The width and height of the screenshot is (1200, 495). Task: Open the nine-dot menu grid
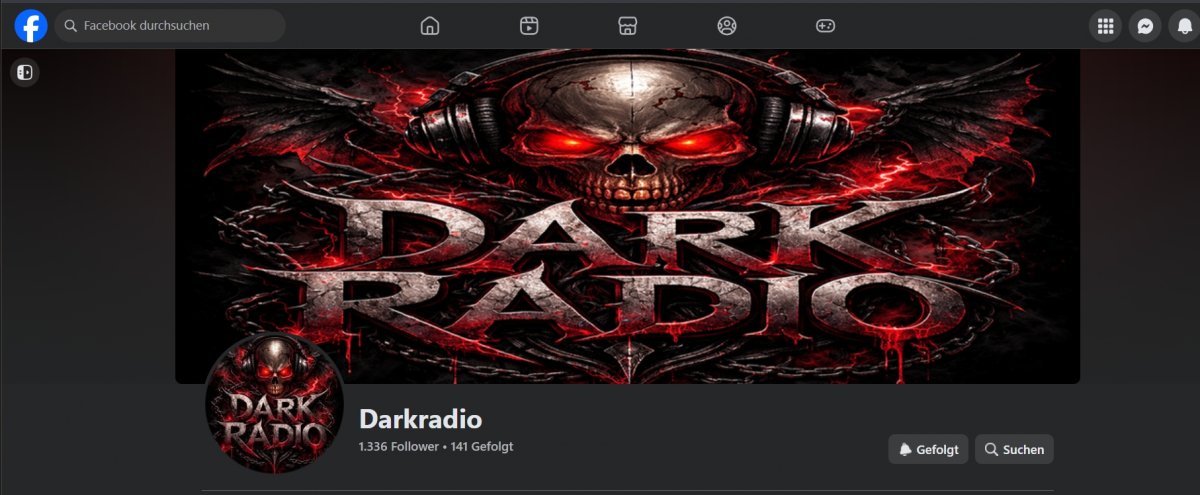coord(1105,26)
